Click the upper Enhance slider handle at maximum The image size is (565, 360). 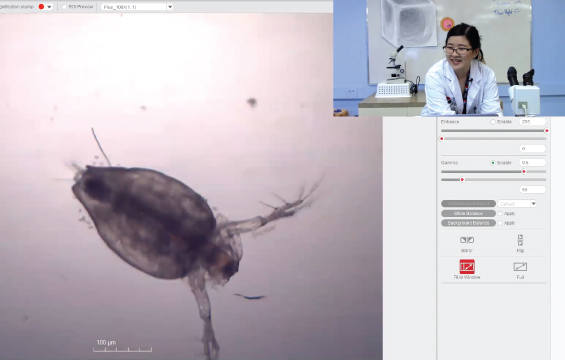tap(546, 130)
